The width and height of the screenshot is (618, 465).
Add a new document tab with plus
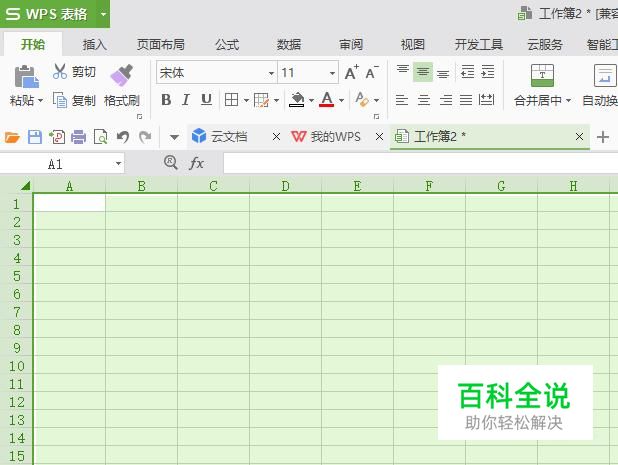pyautogui.click(x=603, y=137)
